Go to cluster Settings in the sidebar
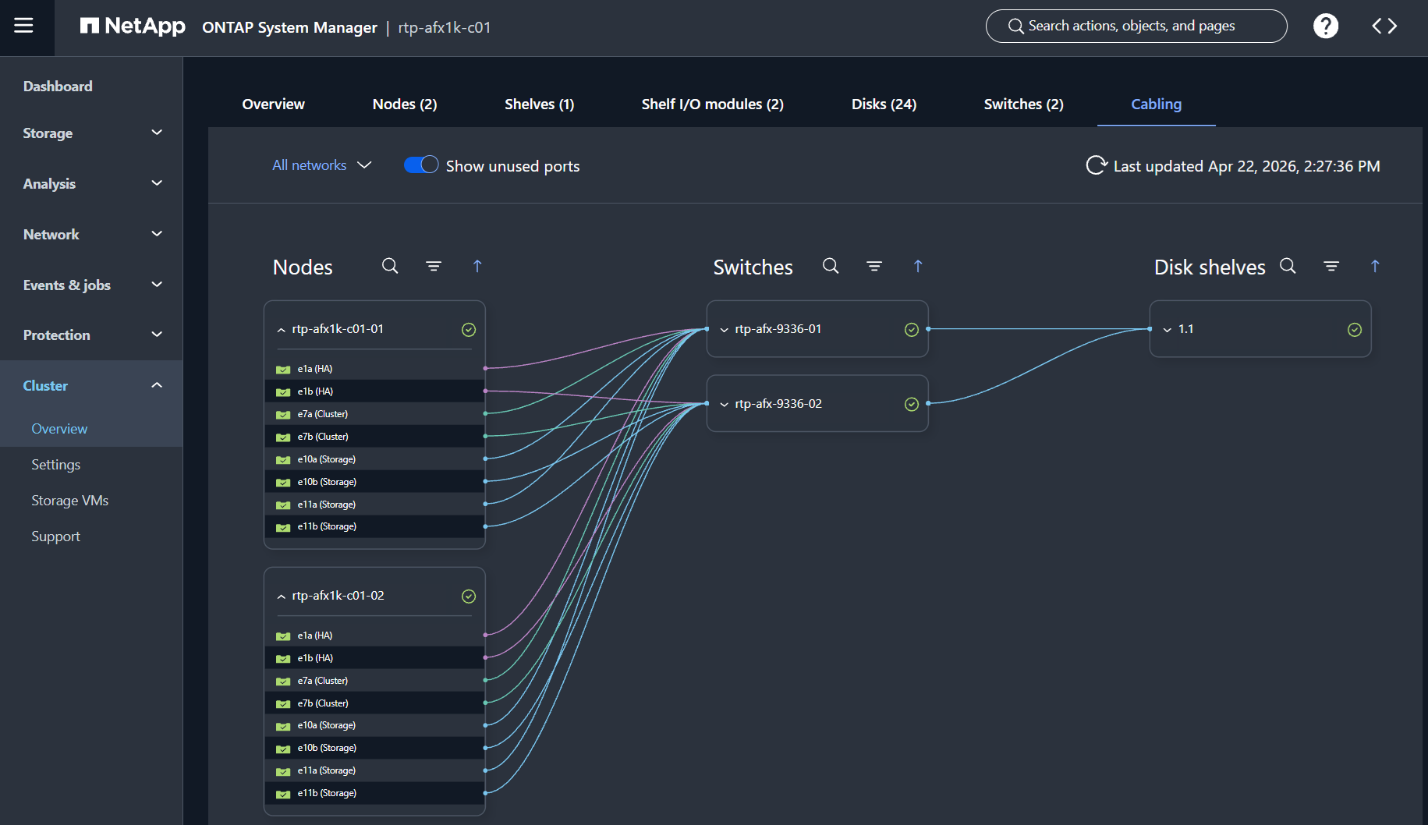 (56, 465)
